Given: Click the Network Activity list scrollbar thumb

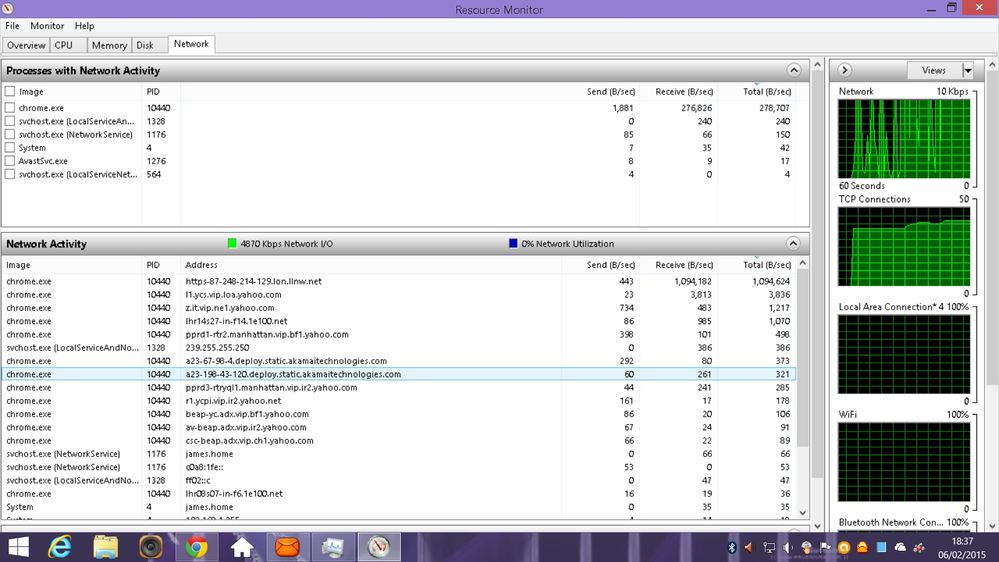Looking at the screenshot, I should tap(802, 358).
